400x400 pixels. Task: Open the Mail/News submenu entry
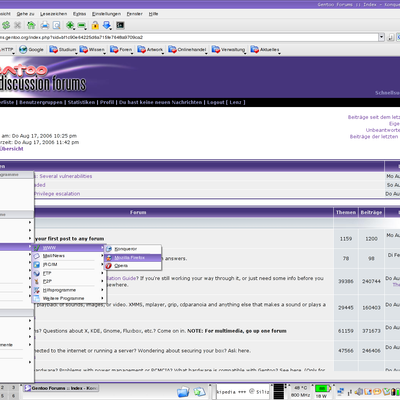(x=69, y=256)
